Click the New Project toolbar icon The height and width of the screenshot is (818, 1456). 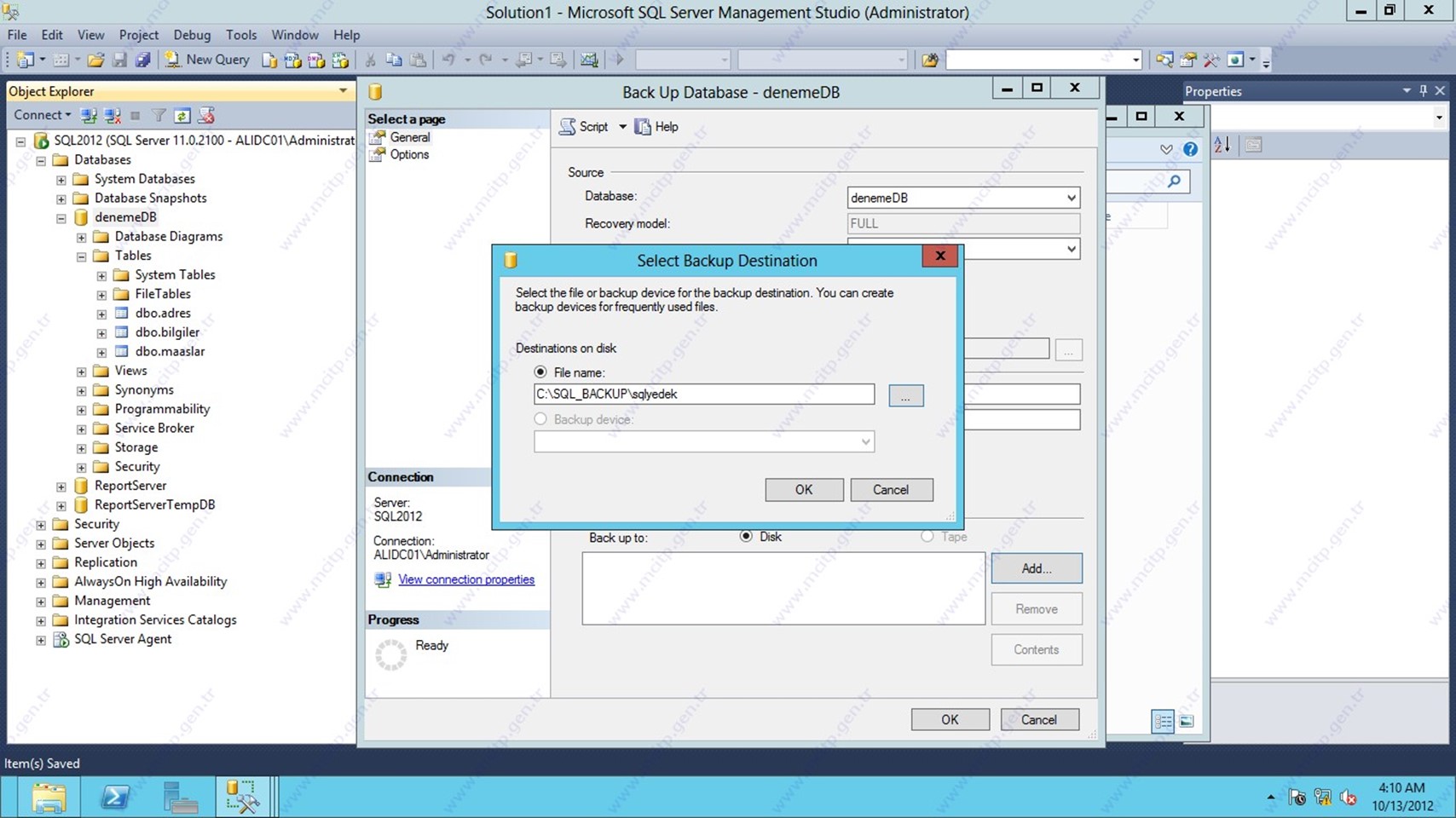26,60
